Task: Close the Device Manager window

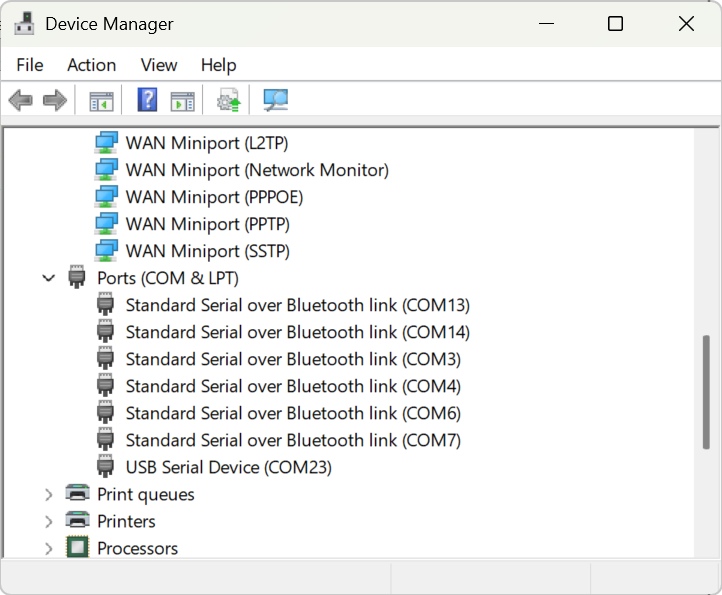Action: coord(686,23)
